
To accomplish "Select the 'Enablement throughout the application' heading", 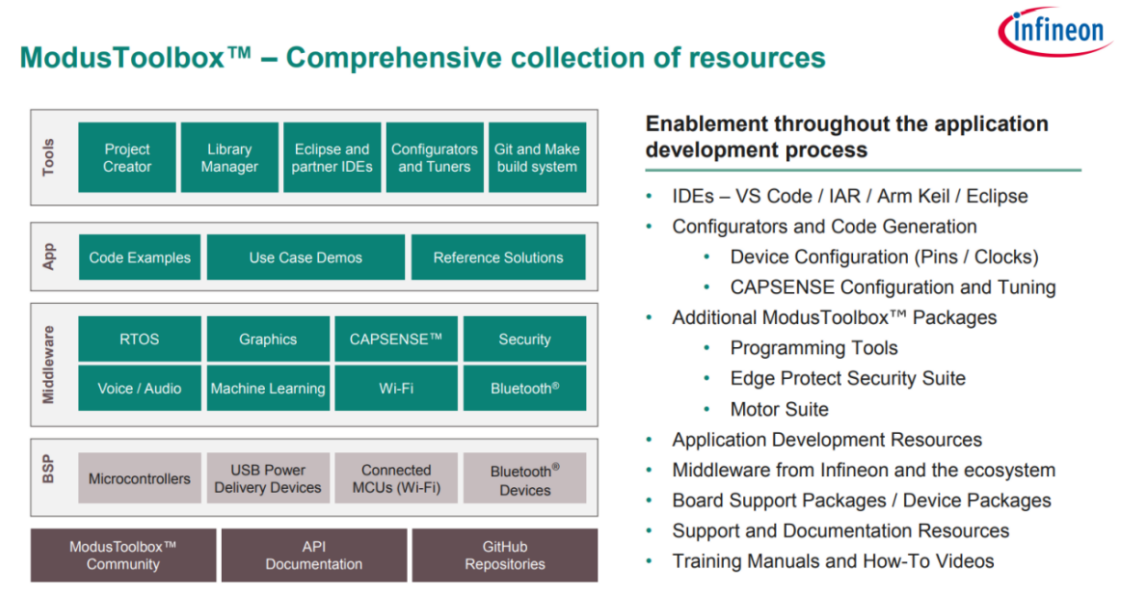I will click(x=847, y=137).
